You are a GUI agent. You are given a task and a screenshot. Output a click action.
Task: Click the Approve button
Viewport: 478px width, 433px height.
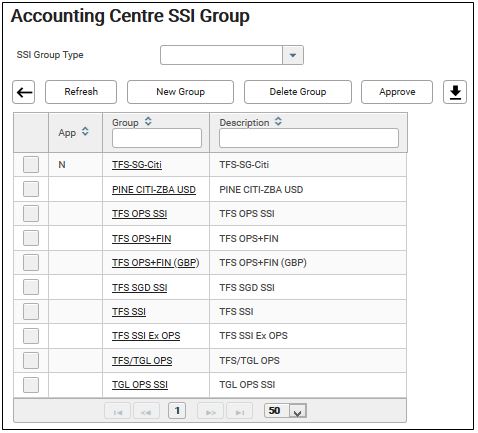click(397, 92)
